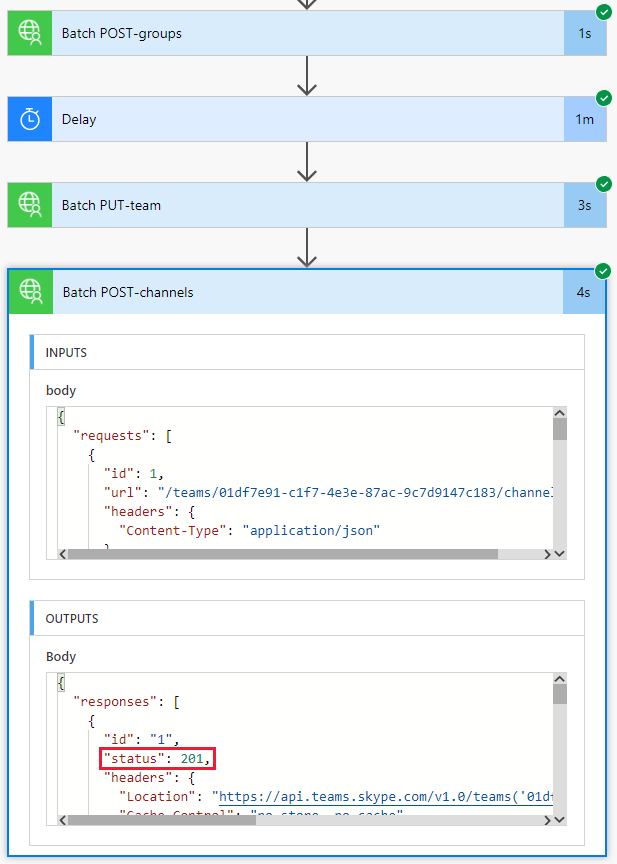The width and height of the screenshot is (617, 864).
Task: Click the inputs body vertical scrollbar thumb
Action: tap(560, 429)
